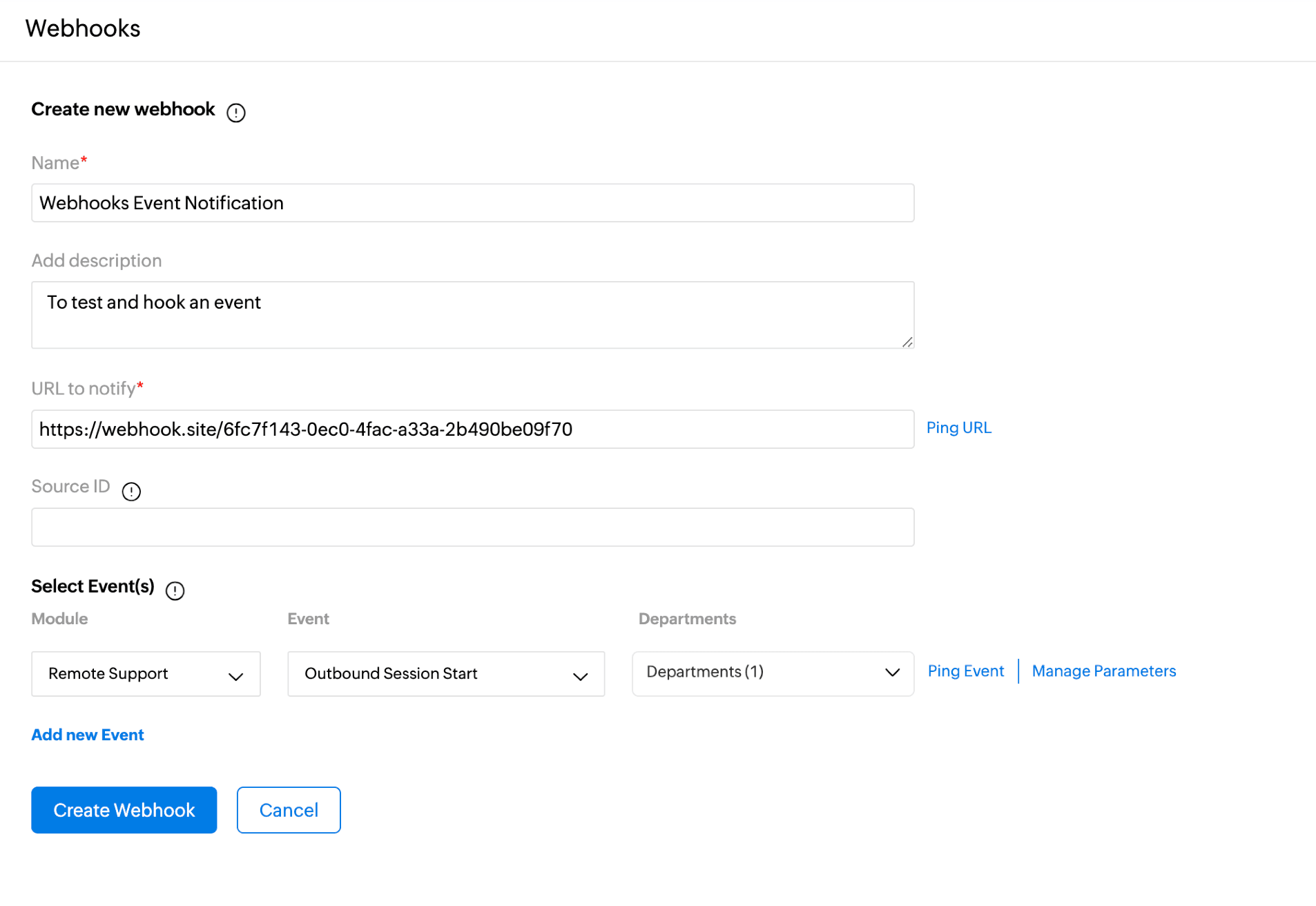Click the Ping Event link

pos(965,671)
